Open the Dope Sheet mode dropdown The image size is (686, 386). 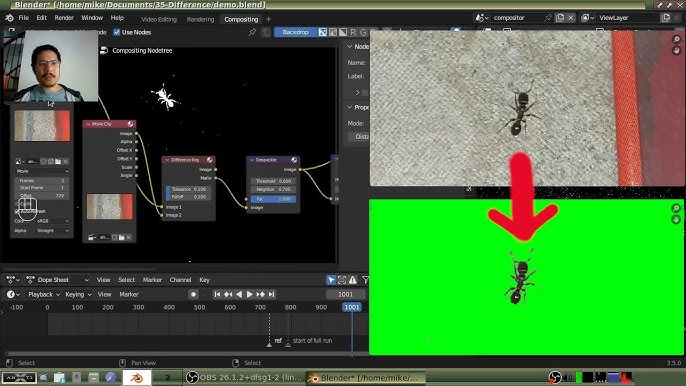point(58,280)
